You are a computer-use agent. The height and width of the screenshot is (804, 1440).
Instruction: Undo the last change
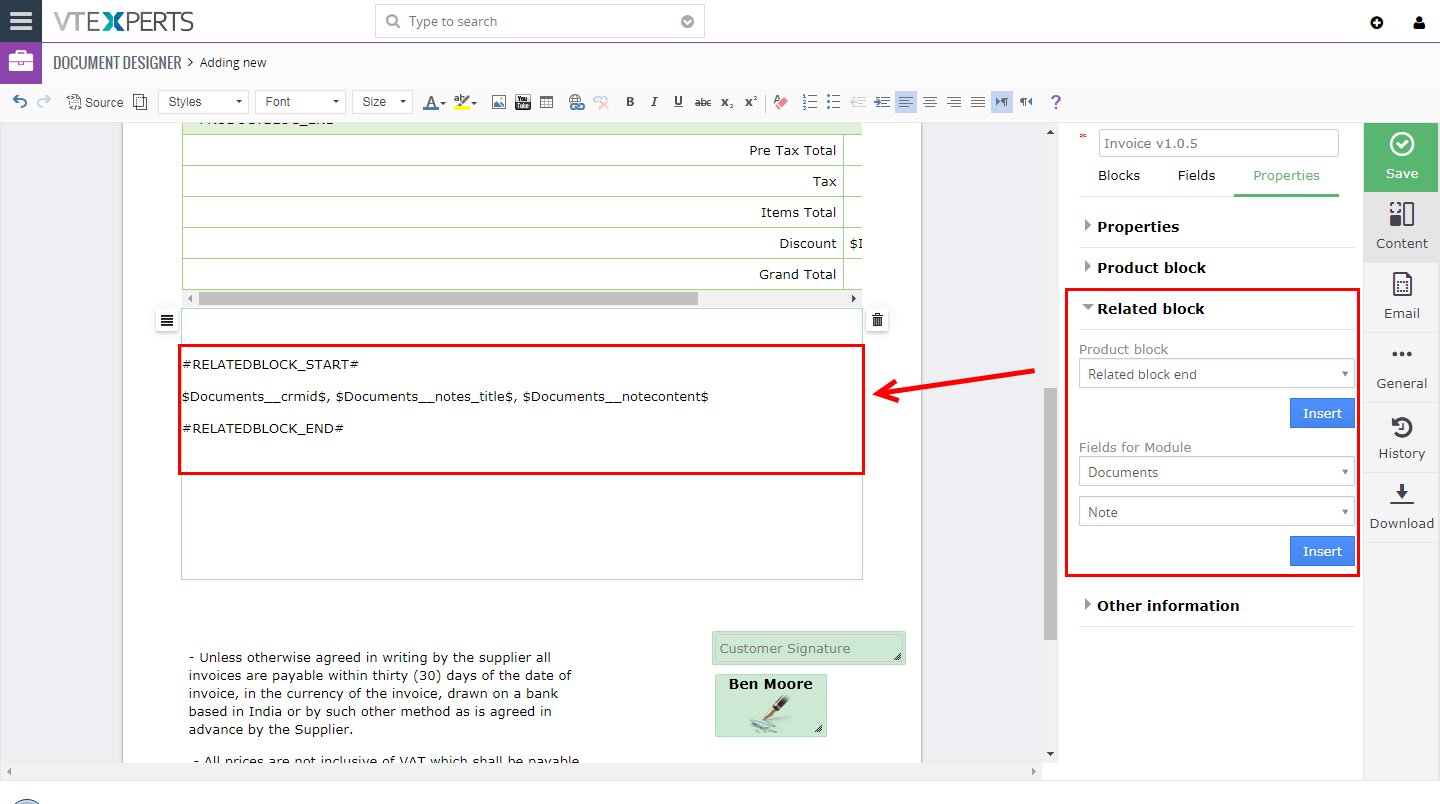19,101
